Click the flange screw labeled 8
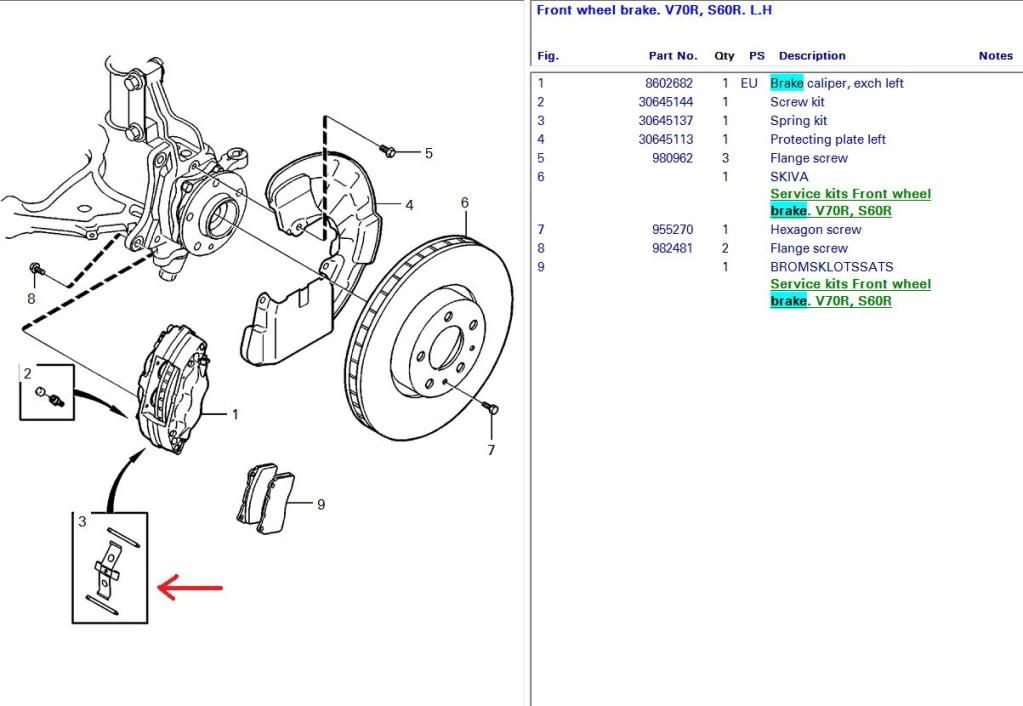Viewport: 1023px width, 706px height. (x=36, y=269)
